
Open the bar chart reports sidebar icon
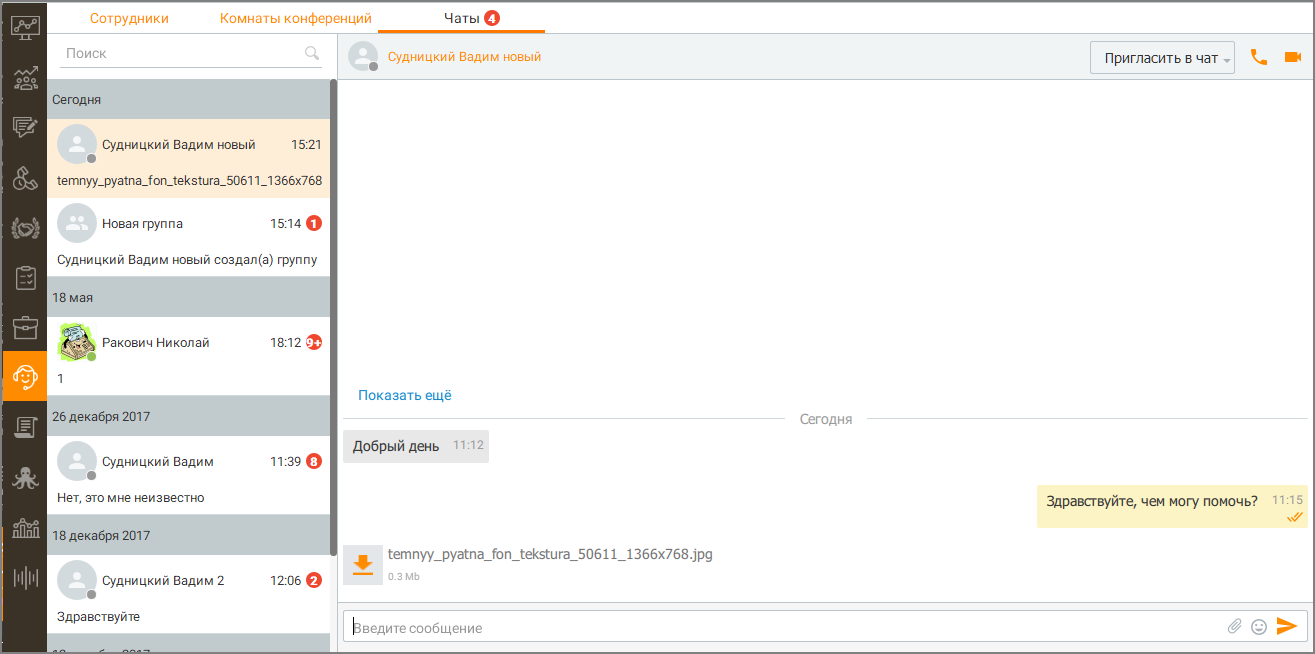[25, 528]
